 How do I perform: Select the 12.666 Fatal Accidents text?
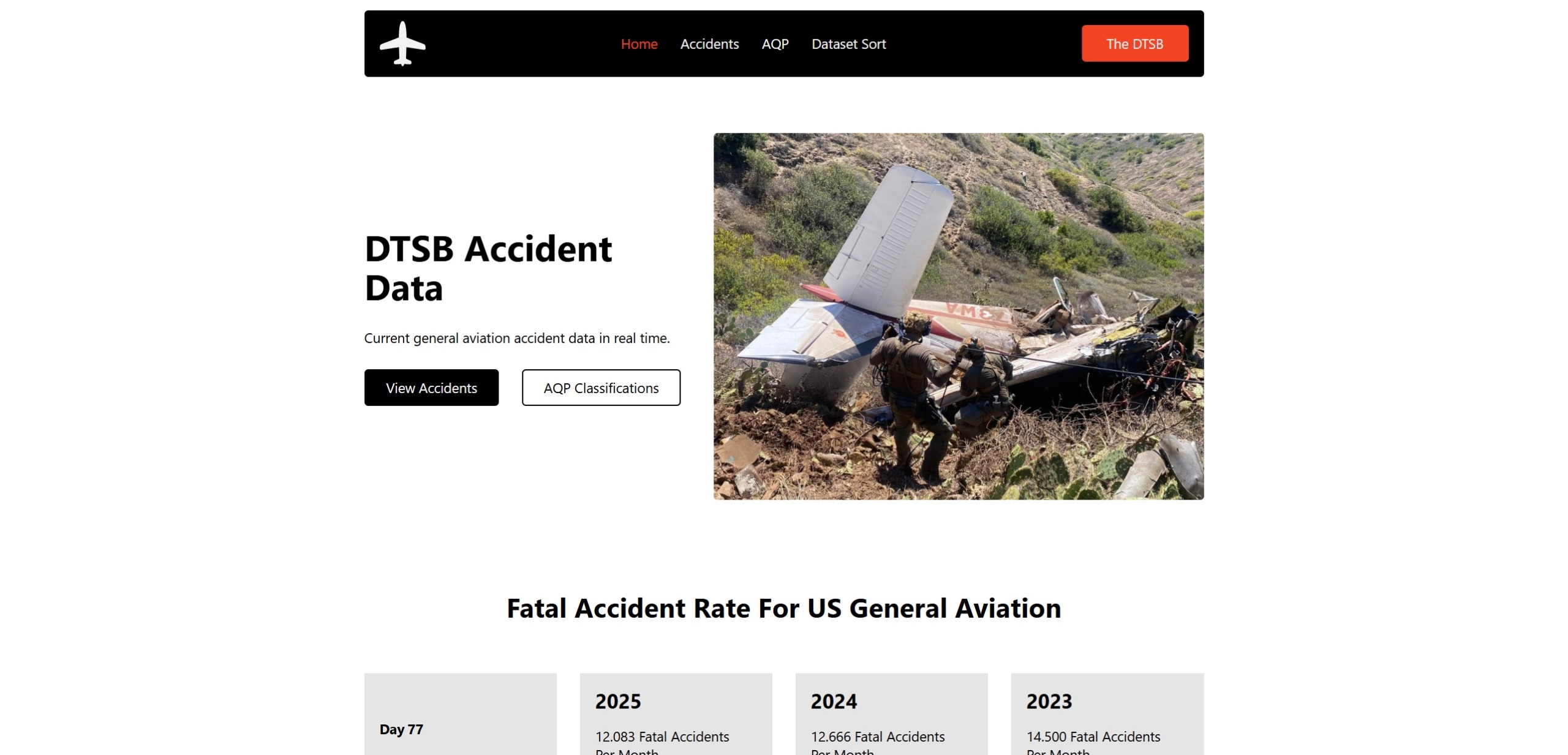pyautogui.click(x=878, y=737)
